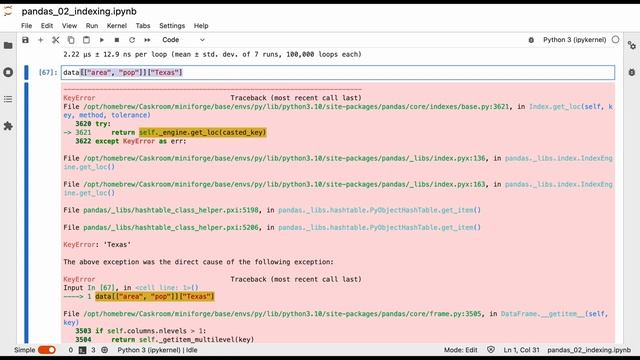This screenshot has height=360, width=640.
Task: Click the [67]: cell prompt label
Action: click(48, 73)
